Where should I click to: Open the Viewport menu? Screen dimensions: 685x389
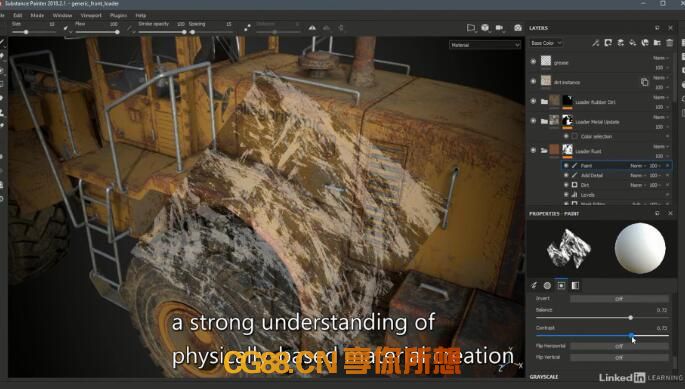pos(91,15)
